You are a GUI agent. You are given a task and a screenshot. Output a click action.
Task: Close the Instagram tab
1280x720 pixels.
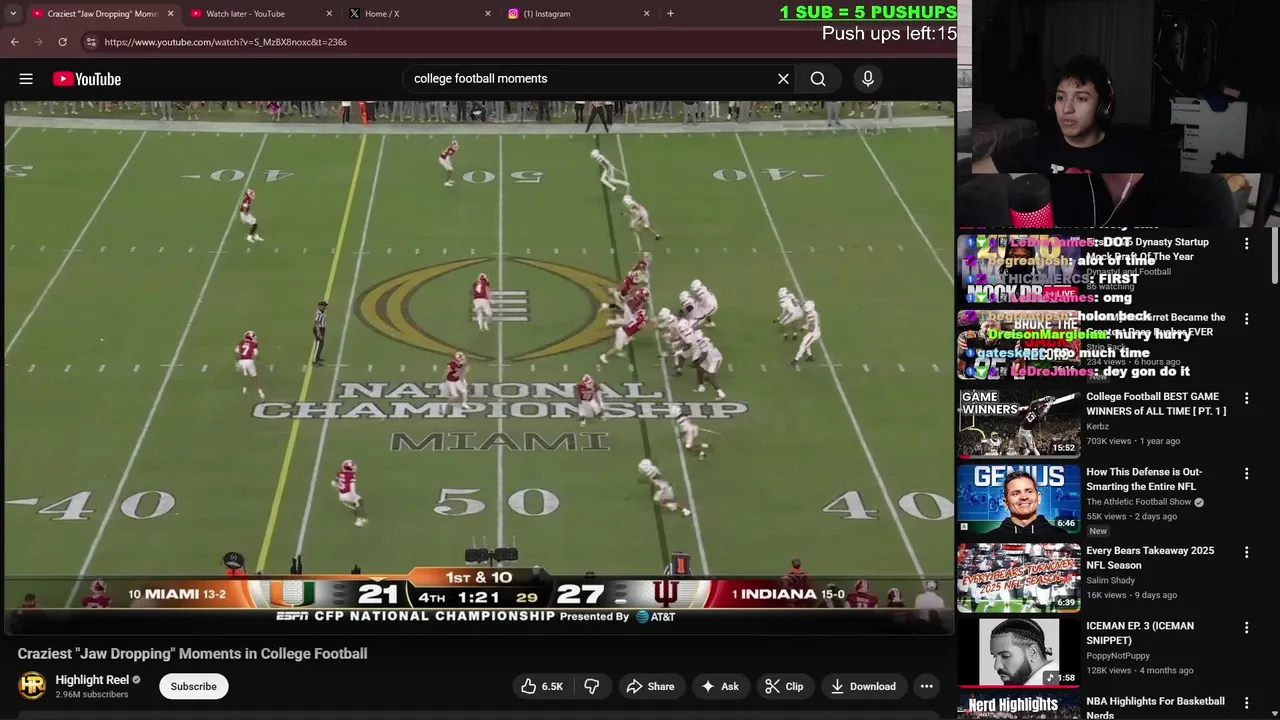point(646,14)
